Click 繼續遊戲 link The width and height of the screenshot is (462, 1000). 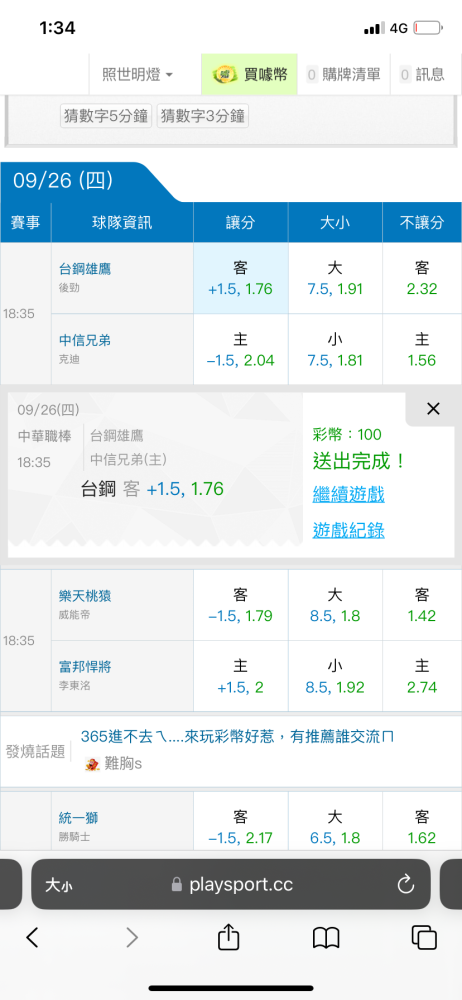348,494
